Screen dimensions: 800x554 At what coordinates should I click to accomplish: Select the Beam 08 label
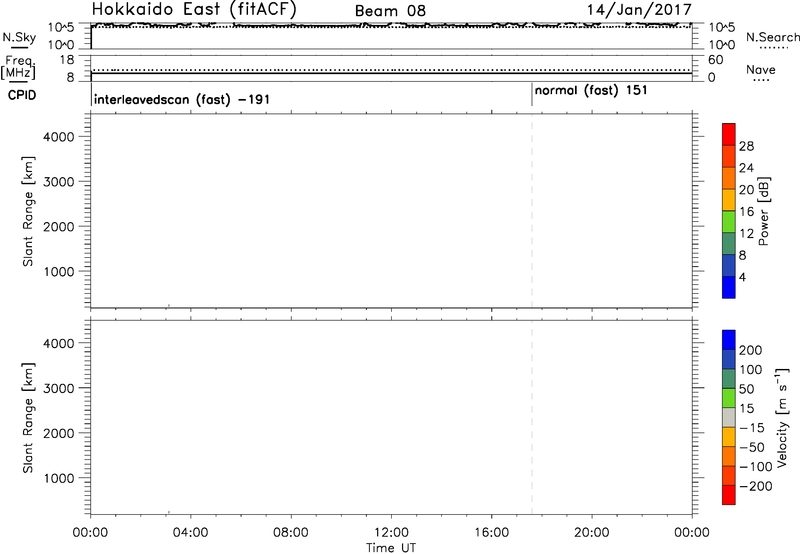(390, 11)
